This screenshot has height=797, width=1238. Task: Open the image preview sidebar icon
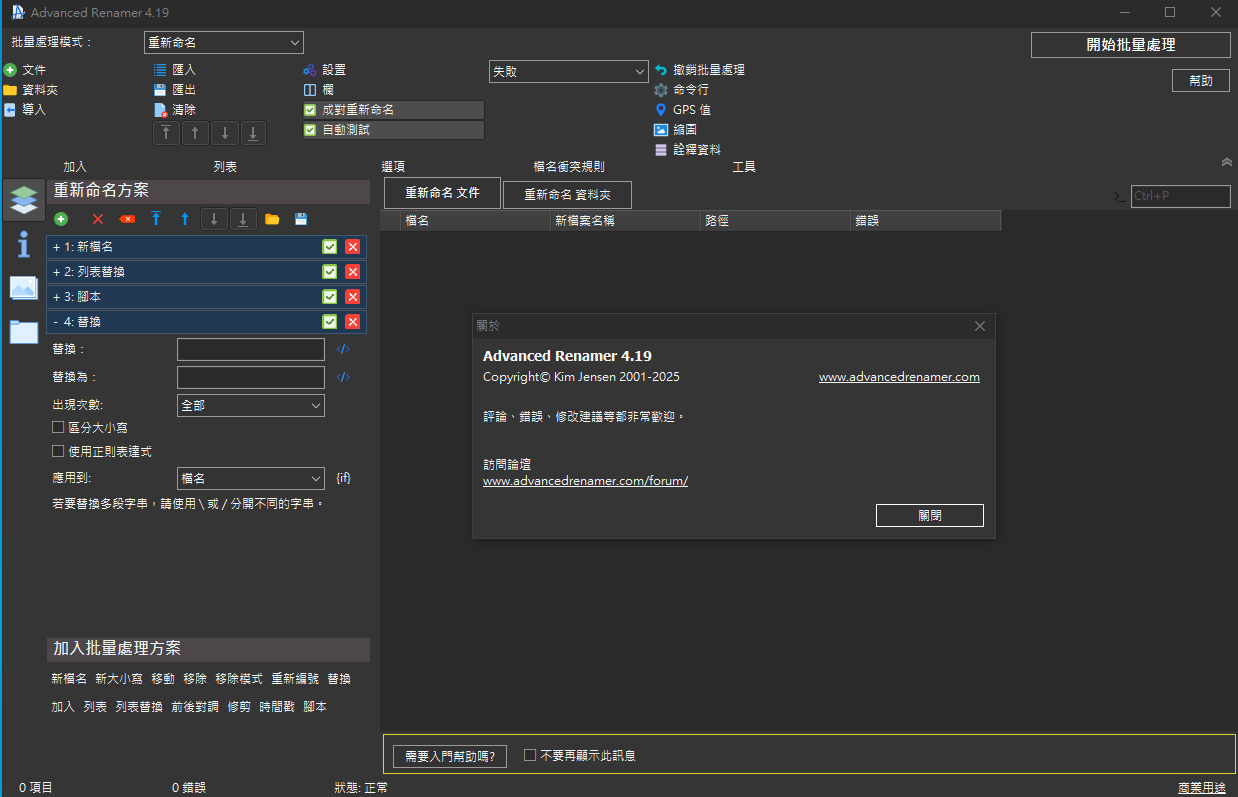tap(23, 288)
